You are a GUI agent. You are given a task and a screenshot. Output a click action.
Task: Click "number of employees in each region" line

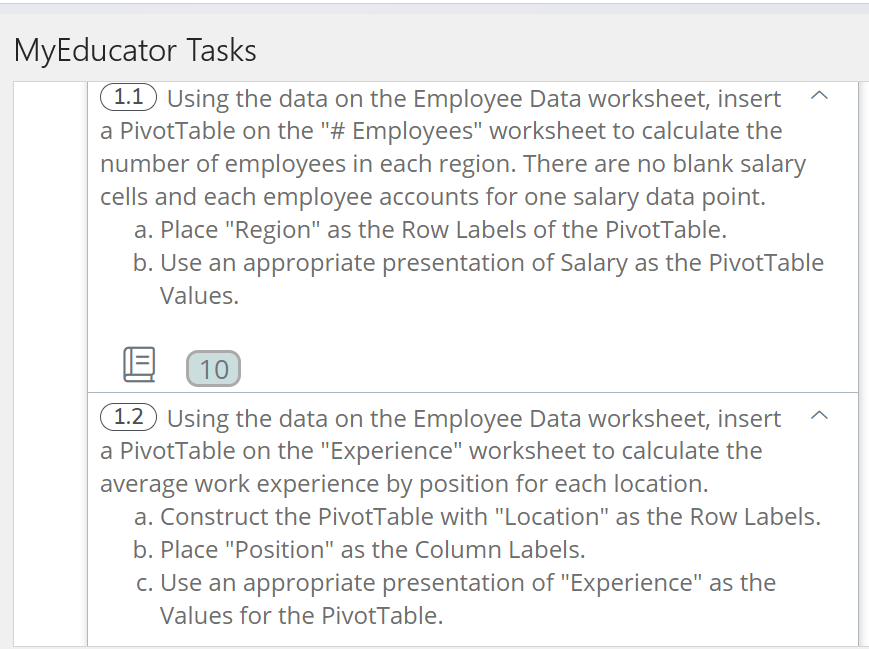[453, 164]
